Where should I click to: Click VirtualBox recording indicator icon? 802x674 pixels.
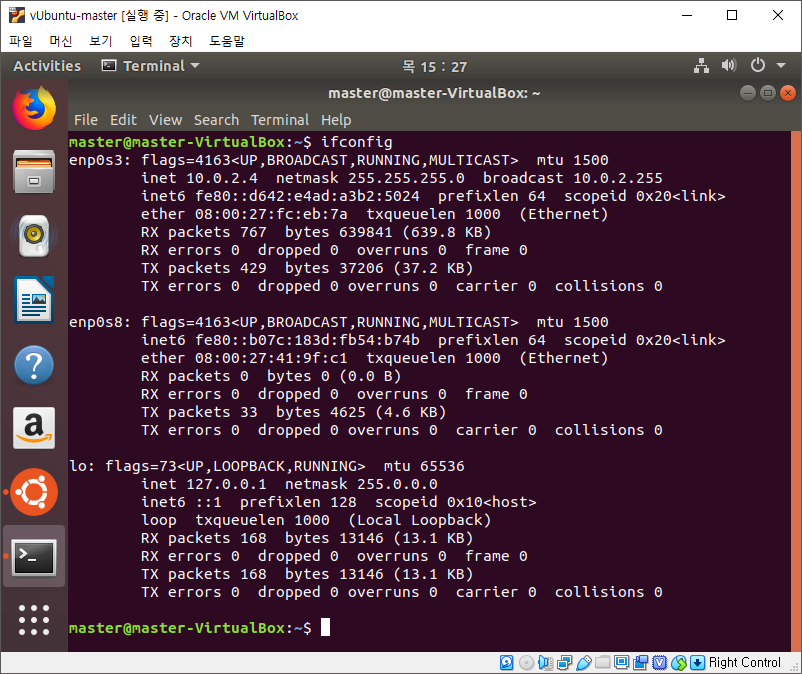point(640,663)
